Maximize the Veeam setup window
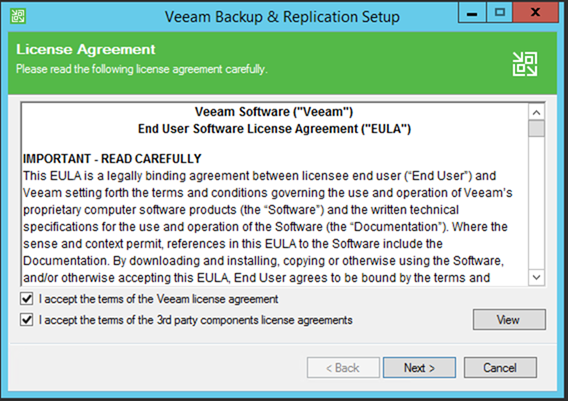The width and height of the screenshot is (568, 401). pyautogui.click(x=500, y=13)
